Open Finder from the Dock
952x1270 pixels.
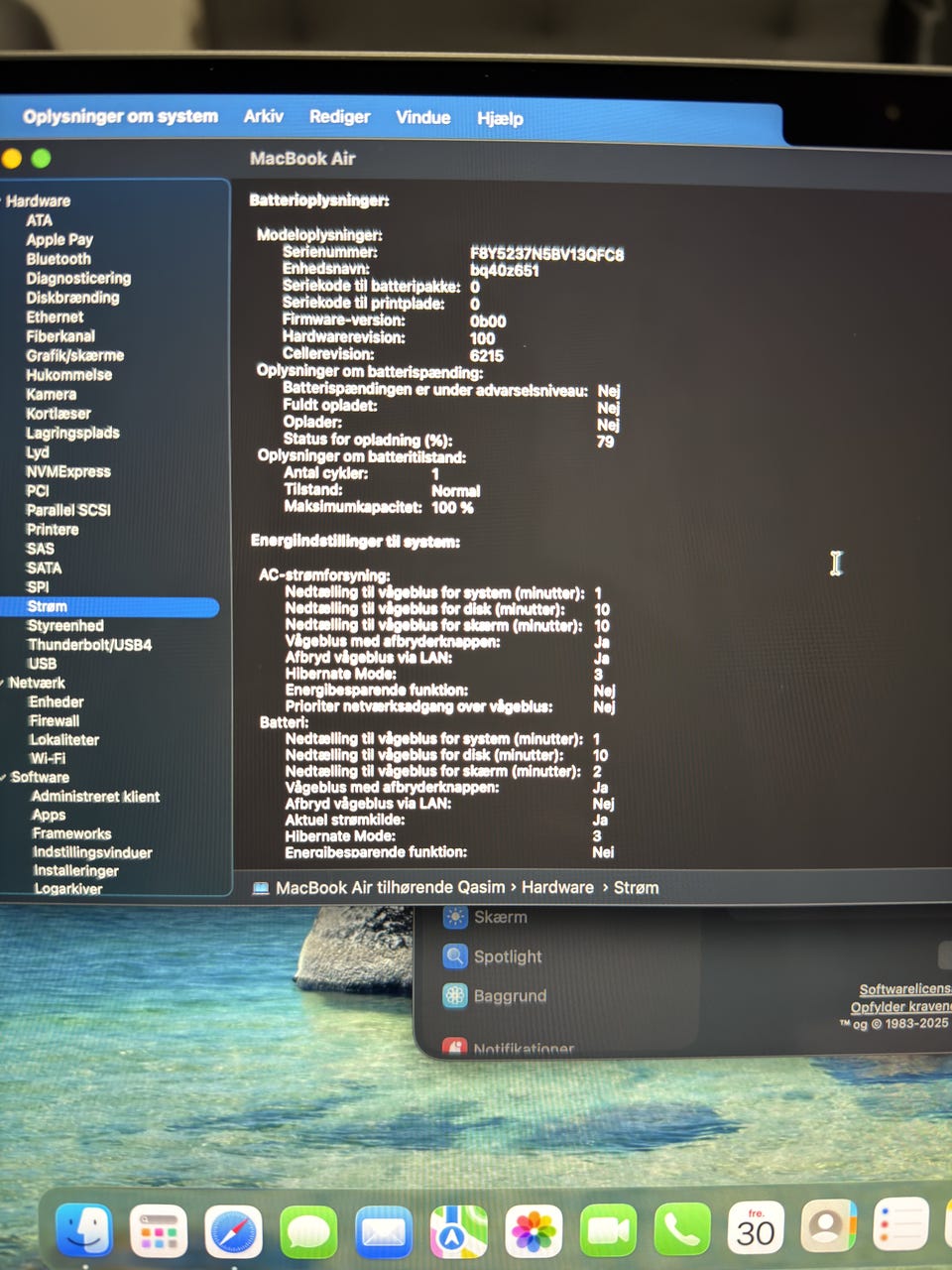(x=83, y=1230)
